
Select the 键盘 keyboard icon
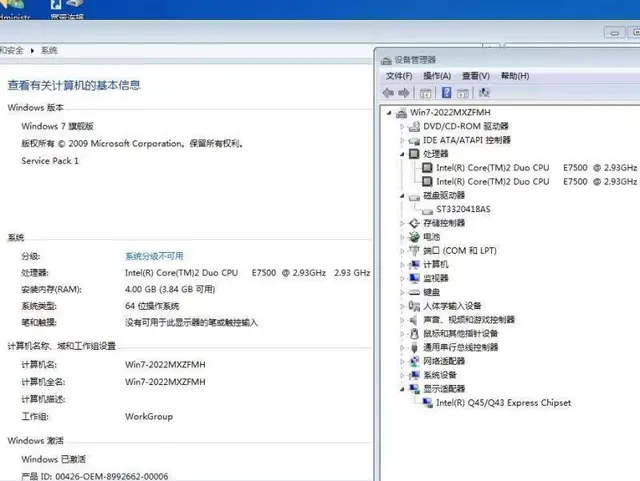tap(414, 292)
